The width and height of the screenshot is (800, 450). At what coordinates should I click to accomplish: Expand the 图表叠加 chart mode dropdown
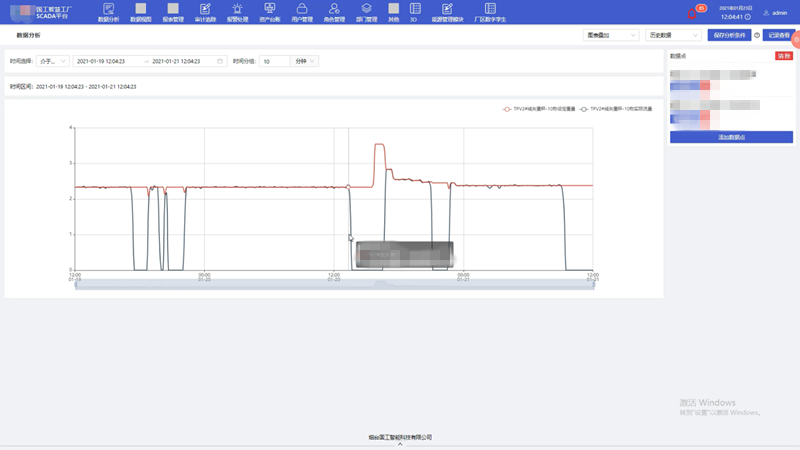(610, 35)
